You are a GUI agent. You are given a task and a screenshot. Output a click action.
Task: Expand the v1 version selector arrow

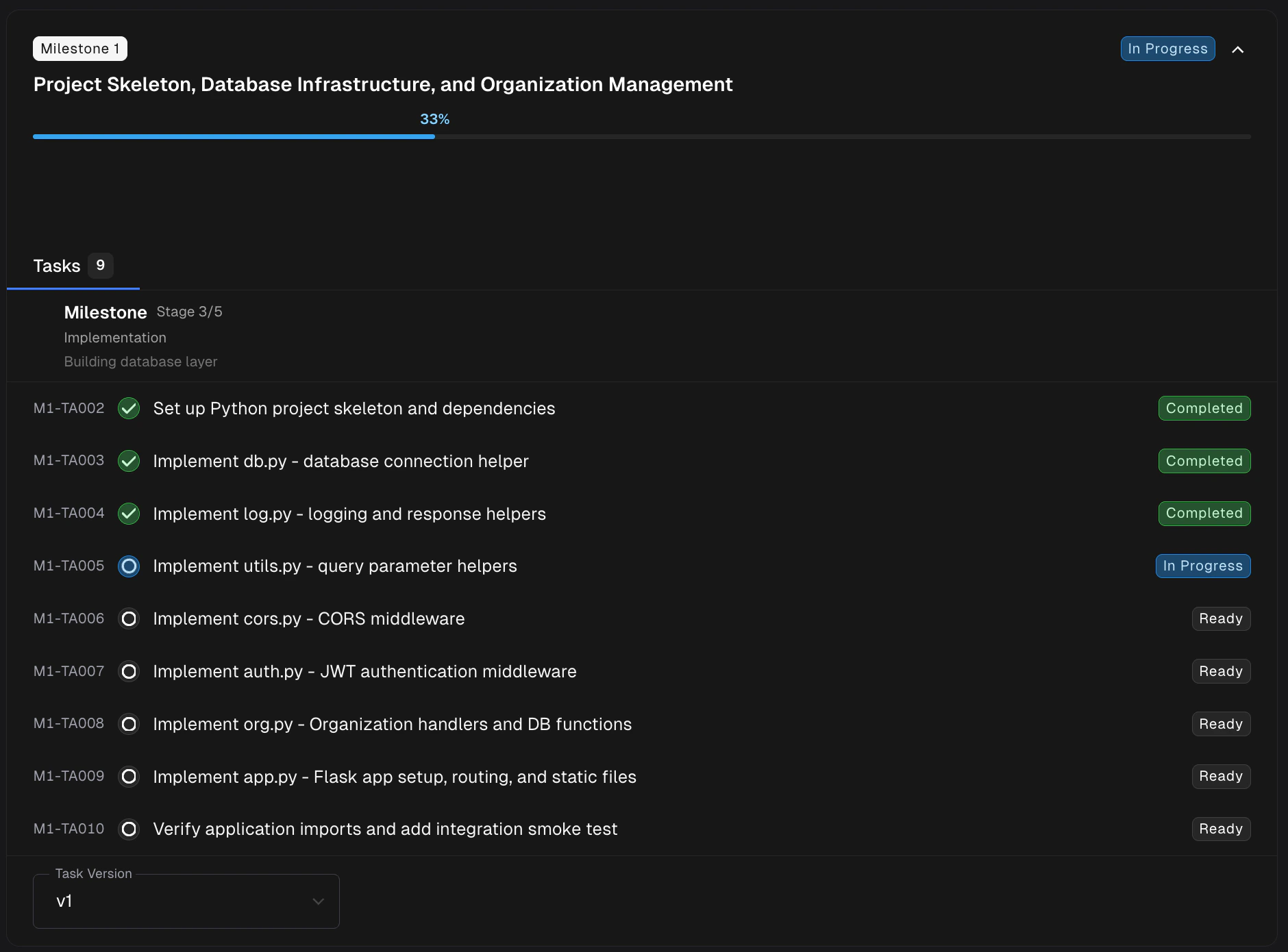click(x=317, y=902)
